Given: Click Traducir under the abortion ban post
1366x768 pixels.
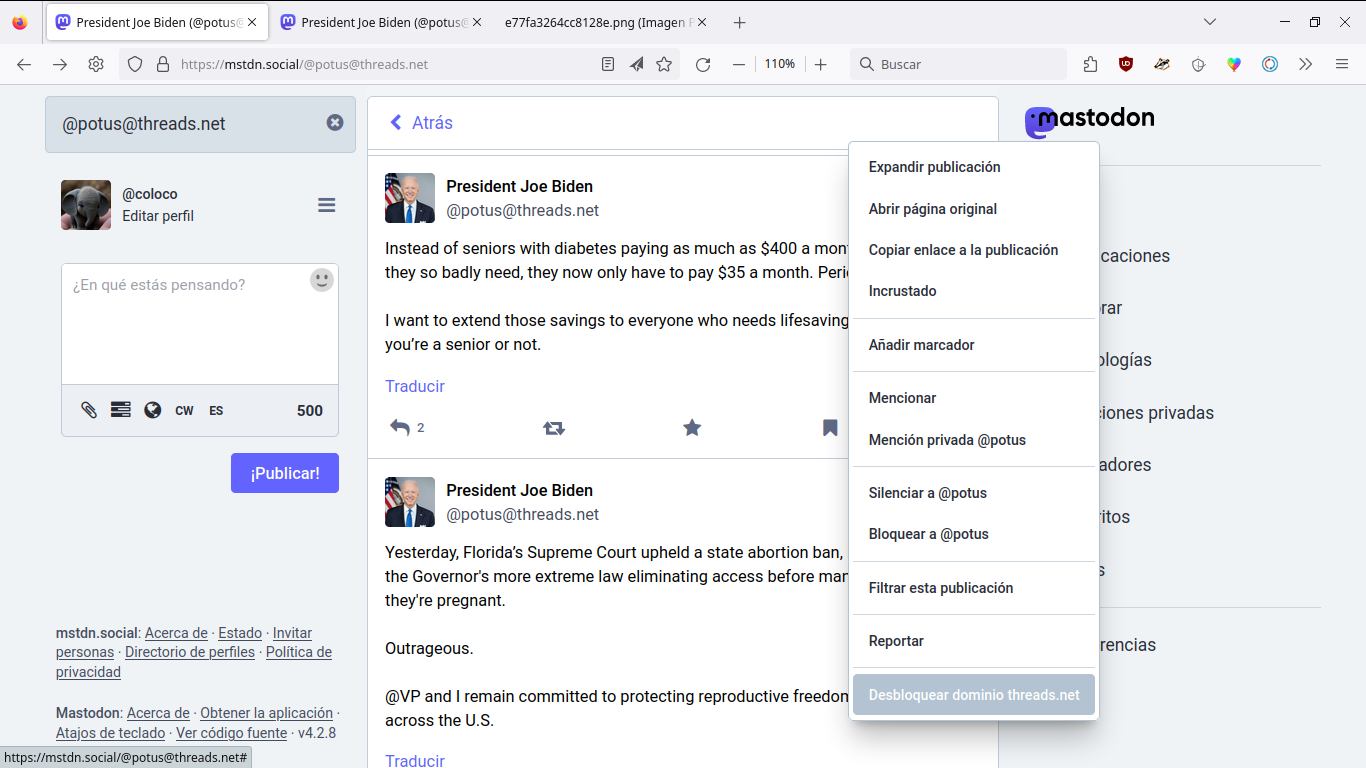Looking at the screenshot, I should pos(415,760).
